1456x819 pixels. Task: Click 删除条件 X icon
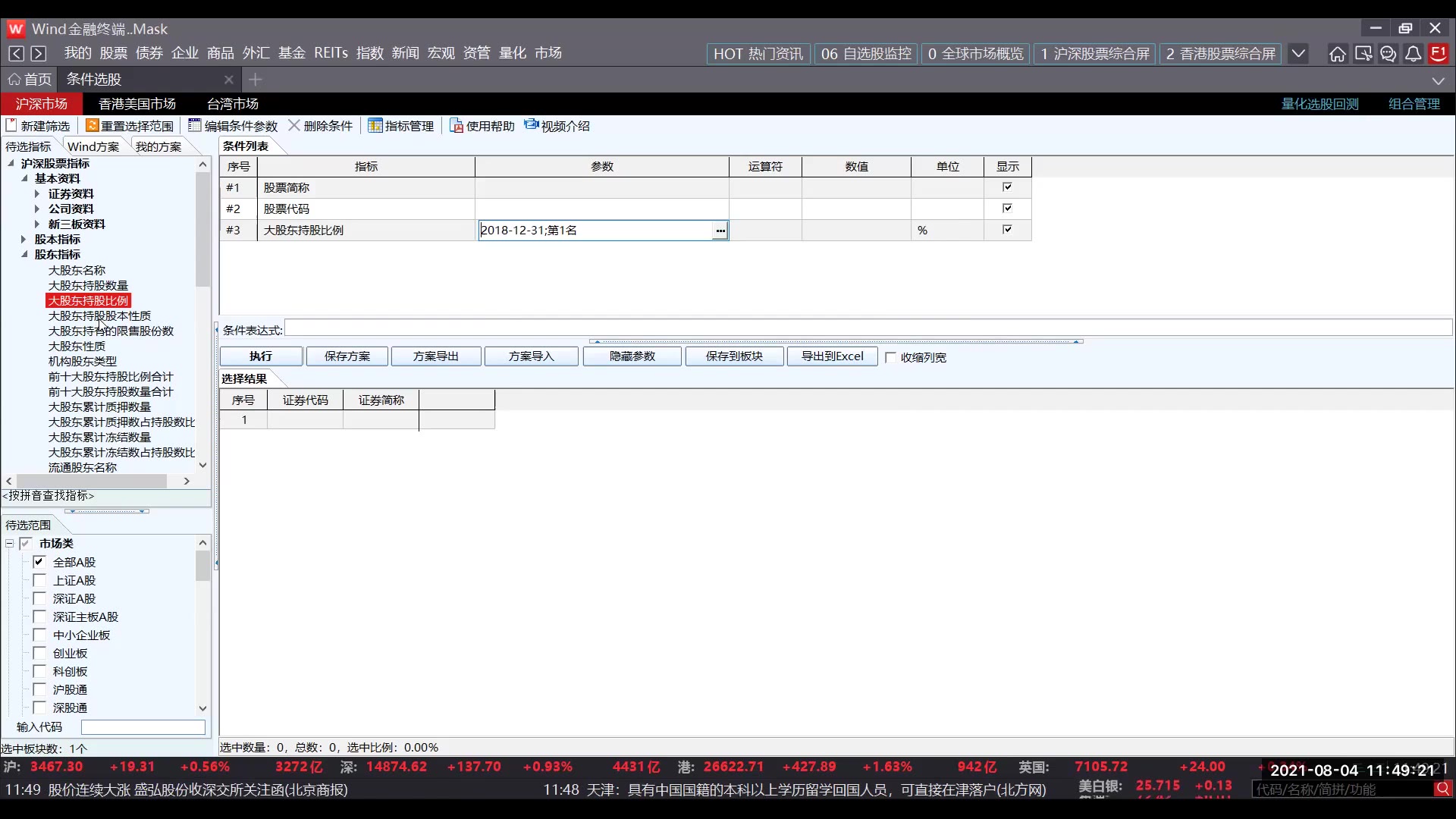click(x=293, y=125)
